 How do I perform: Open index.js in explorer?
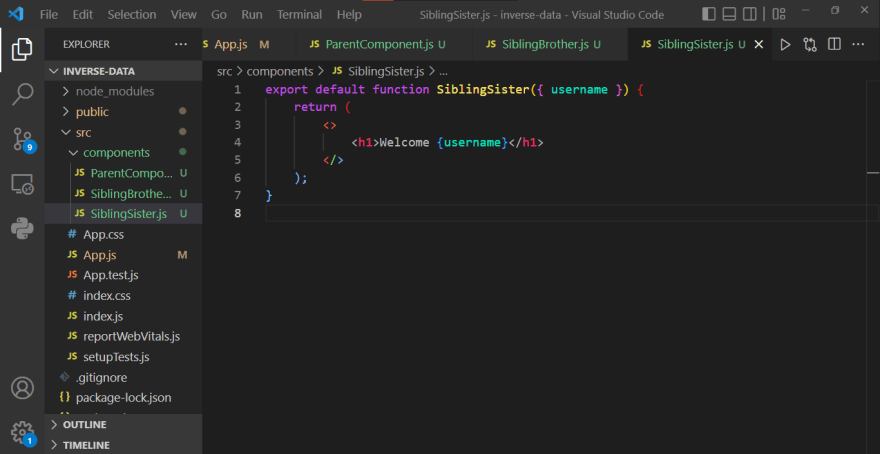point(123,316)
